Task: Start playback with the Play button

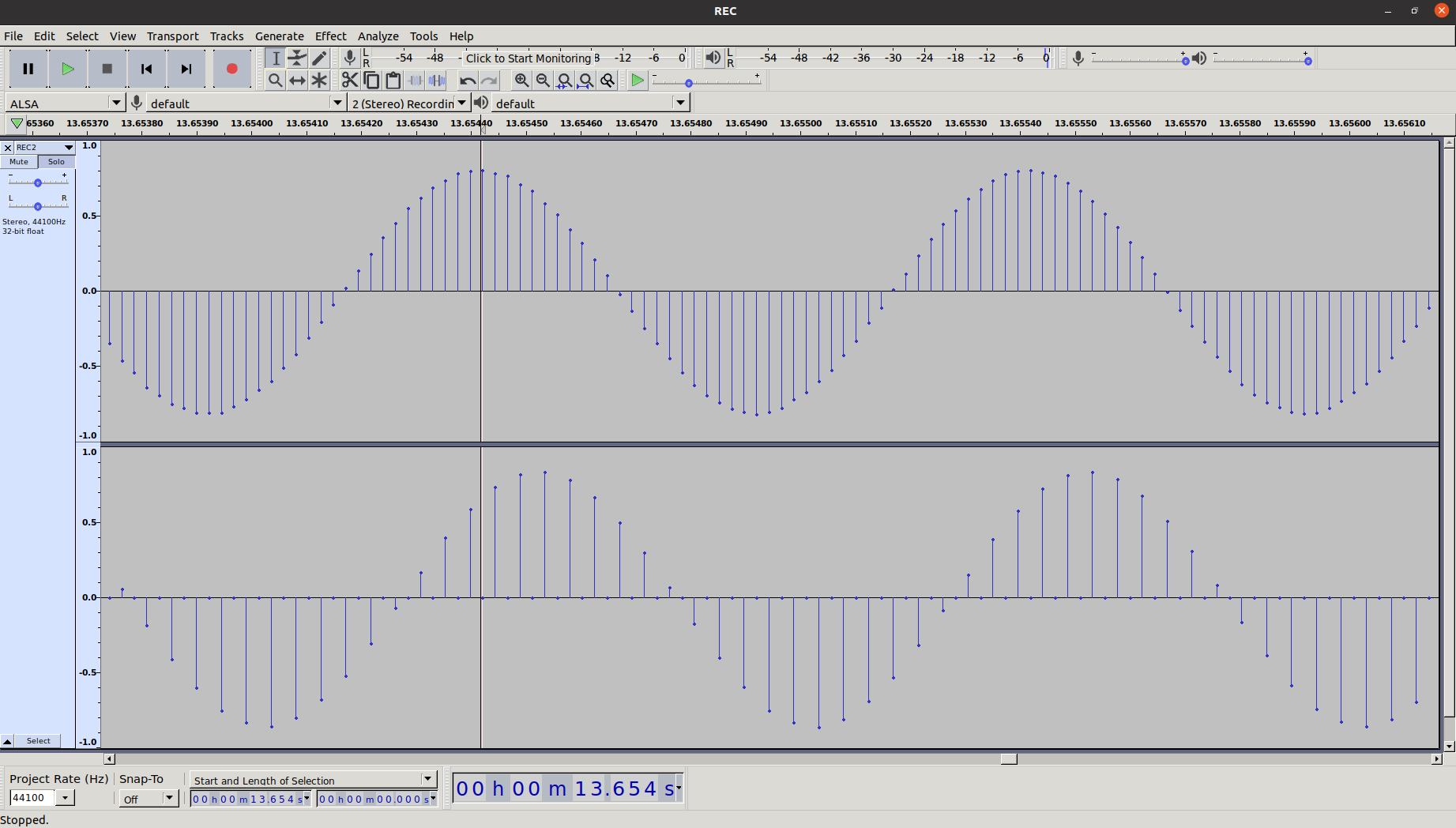Action: click(68, 69)
